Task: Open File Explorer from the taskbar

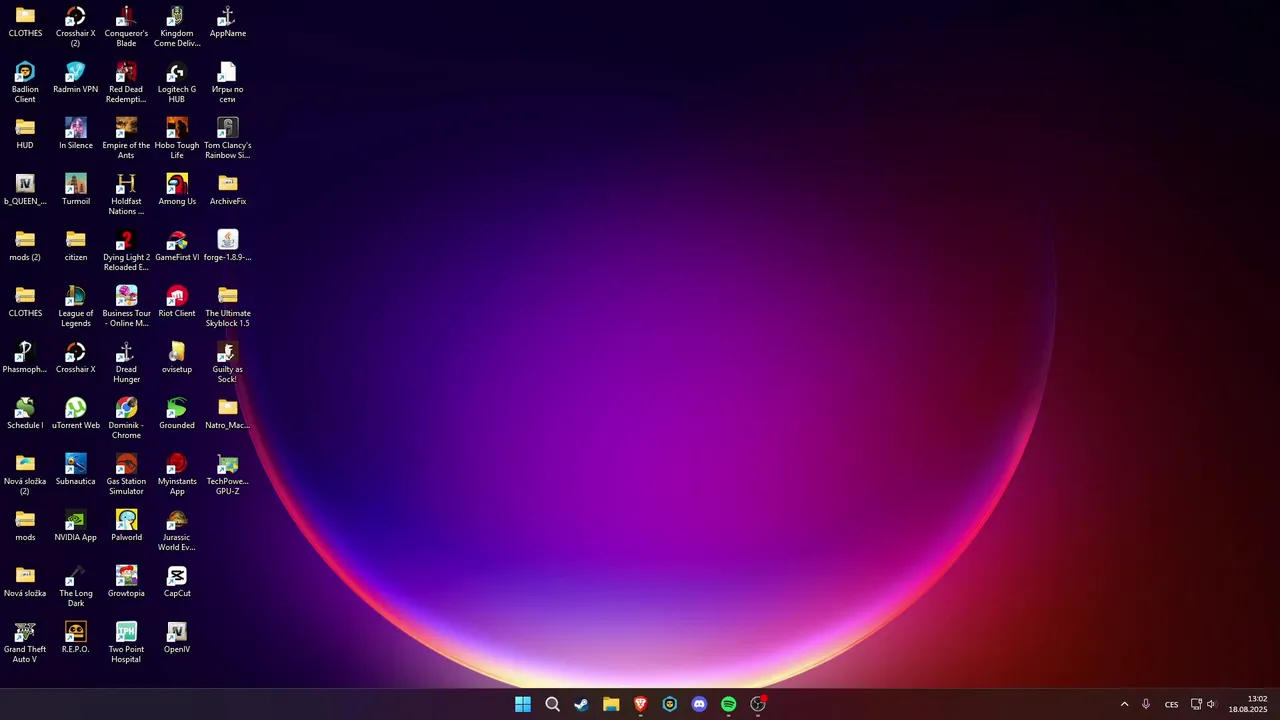Action: click(611, 704)
